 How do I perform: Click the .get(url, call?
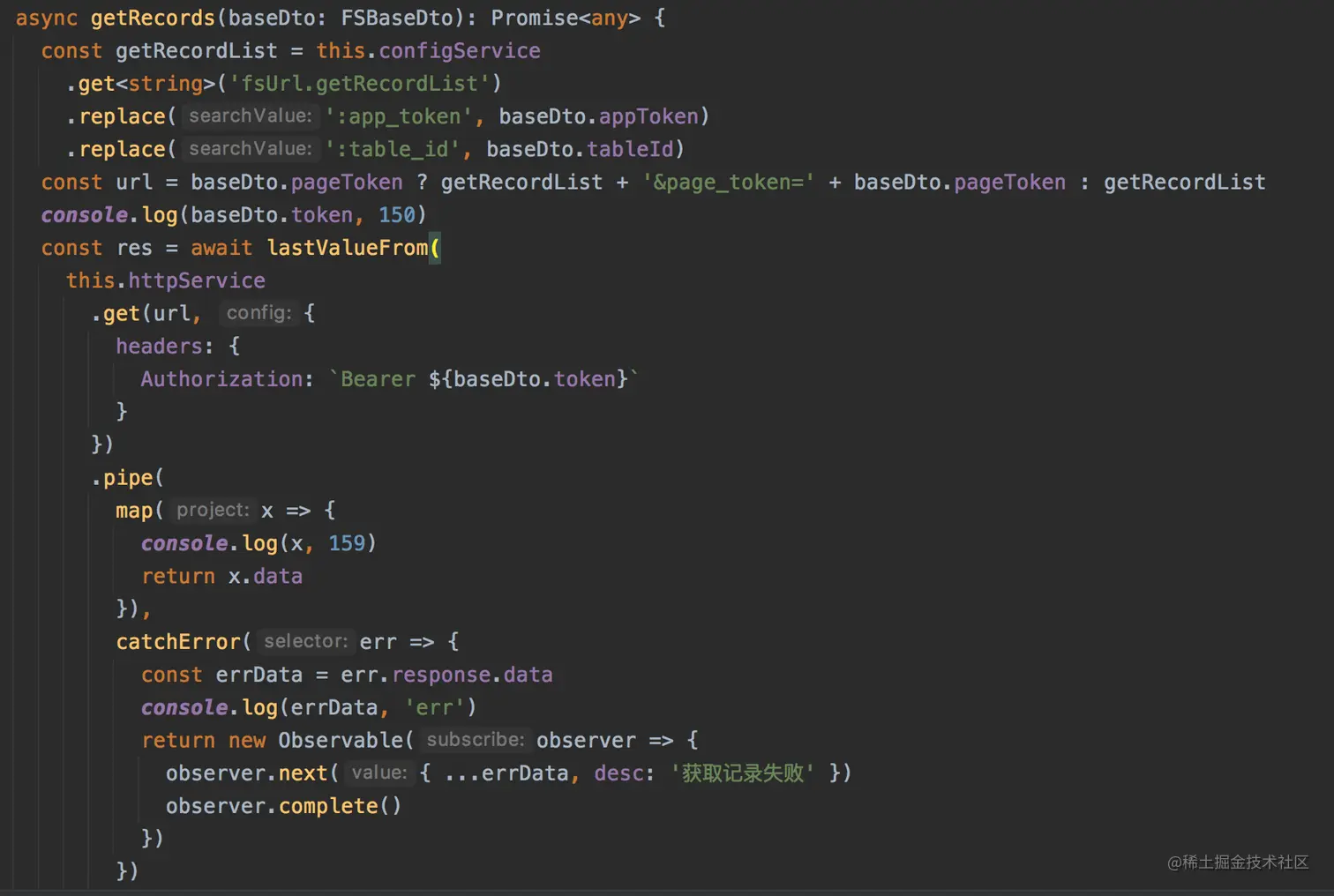click(146, 313)
